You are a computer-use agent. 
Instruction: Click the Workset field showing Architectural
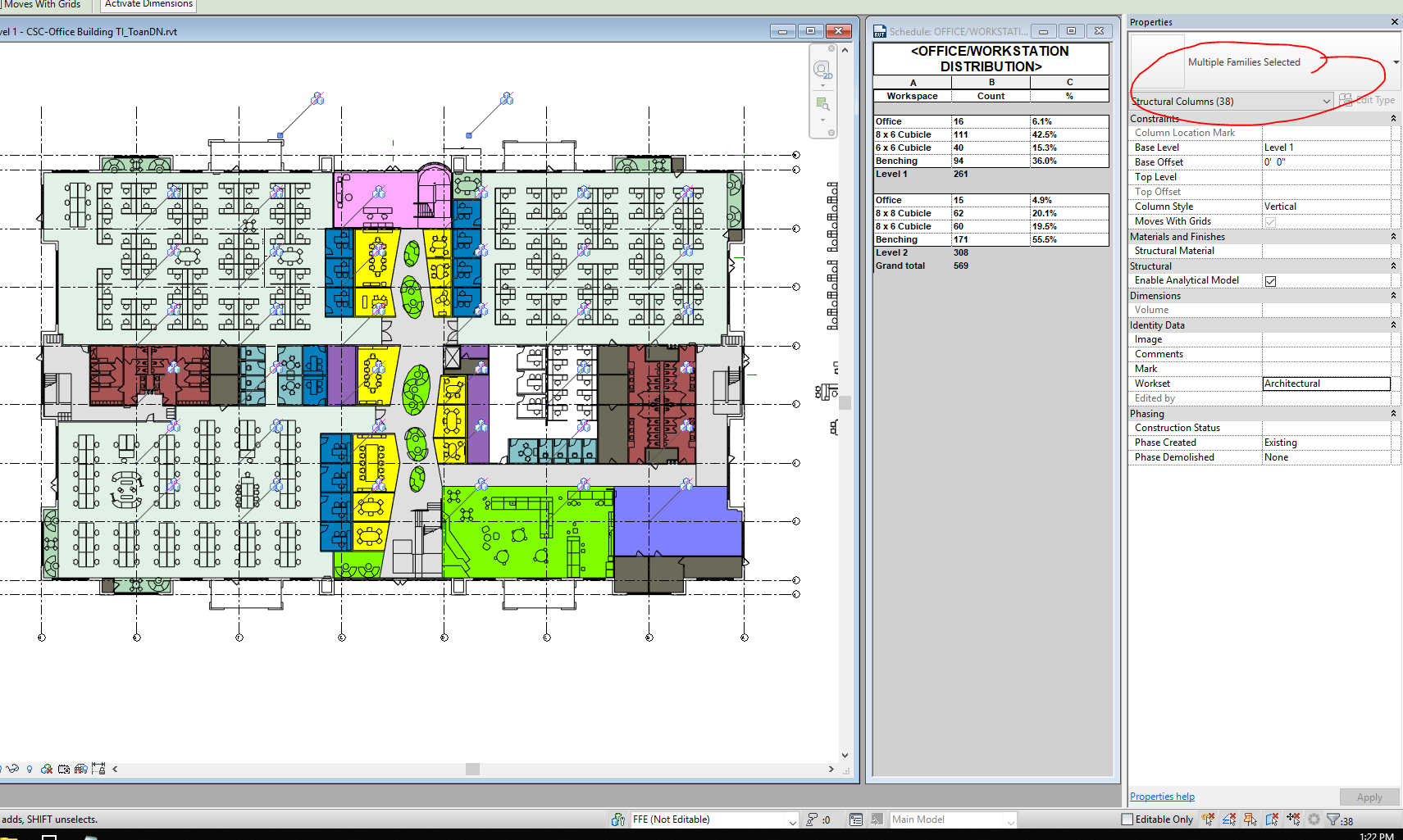pyautogui.click(x=1326, y=383)
